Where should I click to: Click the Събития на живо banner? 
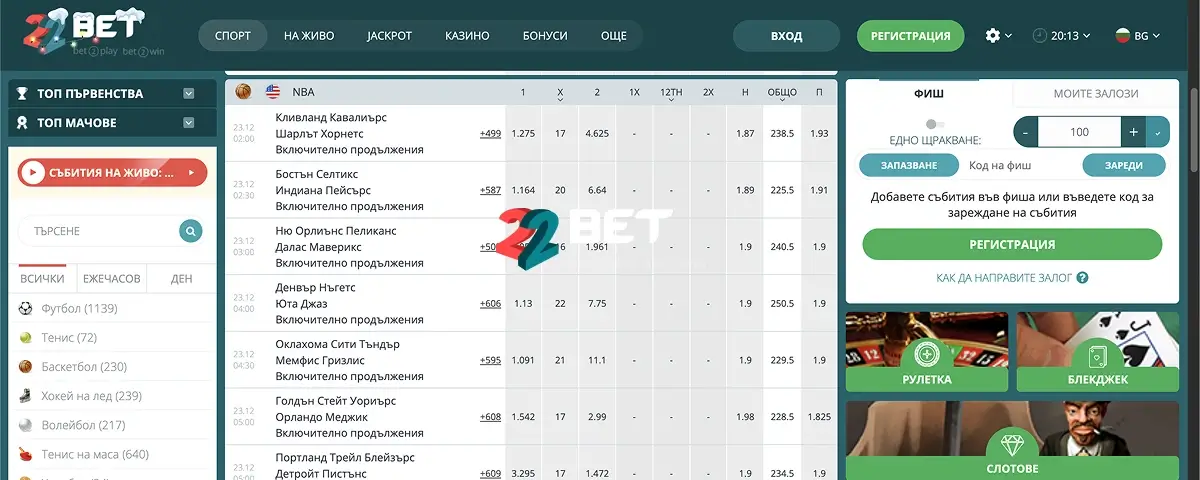point(112,173)
